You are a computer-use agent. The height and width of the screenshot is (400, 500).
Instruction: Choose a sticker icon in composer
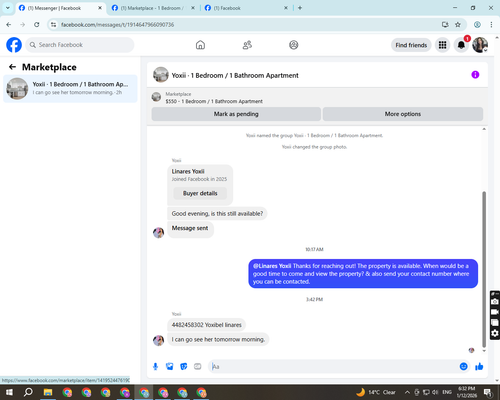pyautogui.click(x=184, y=367)
